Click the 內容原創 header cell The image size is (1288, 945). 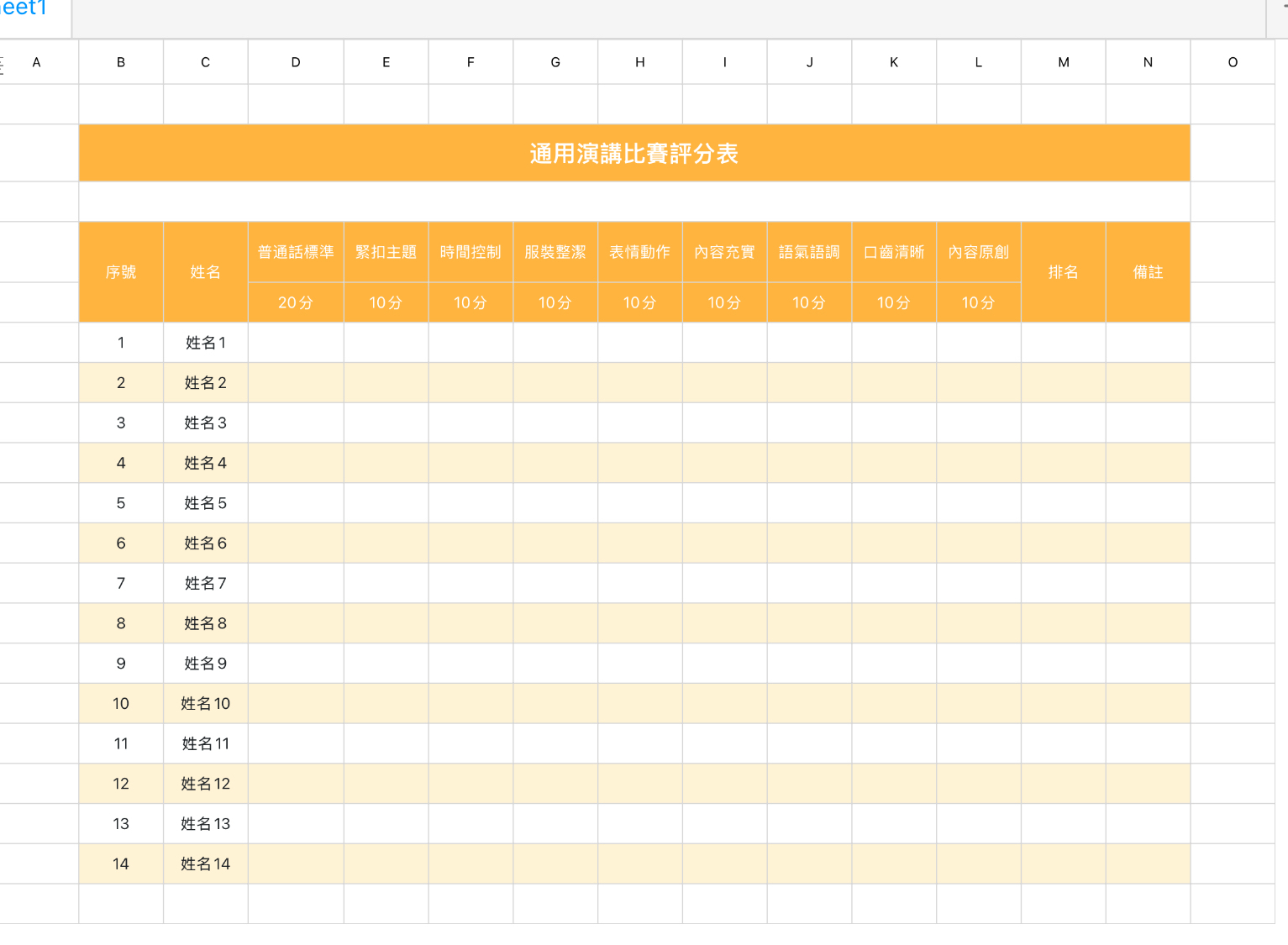click(979, 252)
